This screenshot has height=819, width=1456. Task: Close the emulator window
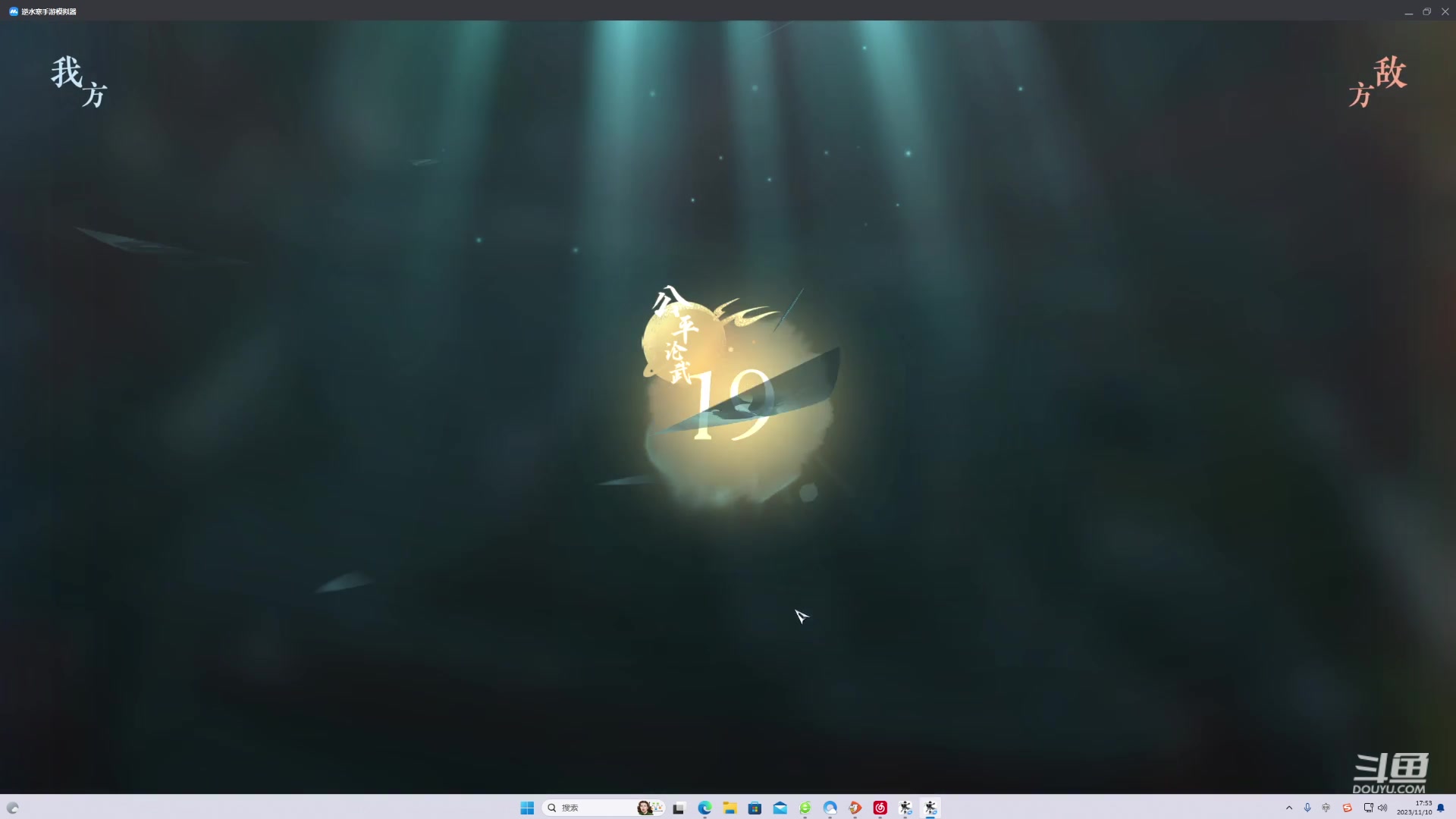[x=1445, y=11]
